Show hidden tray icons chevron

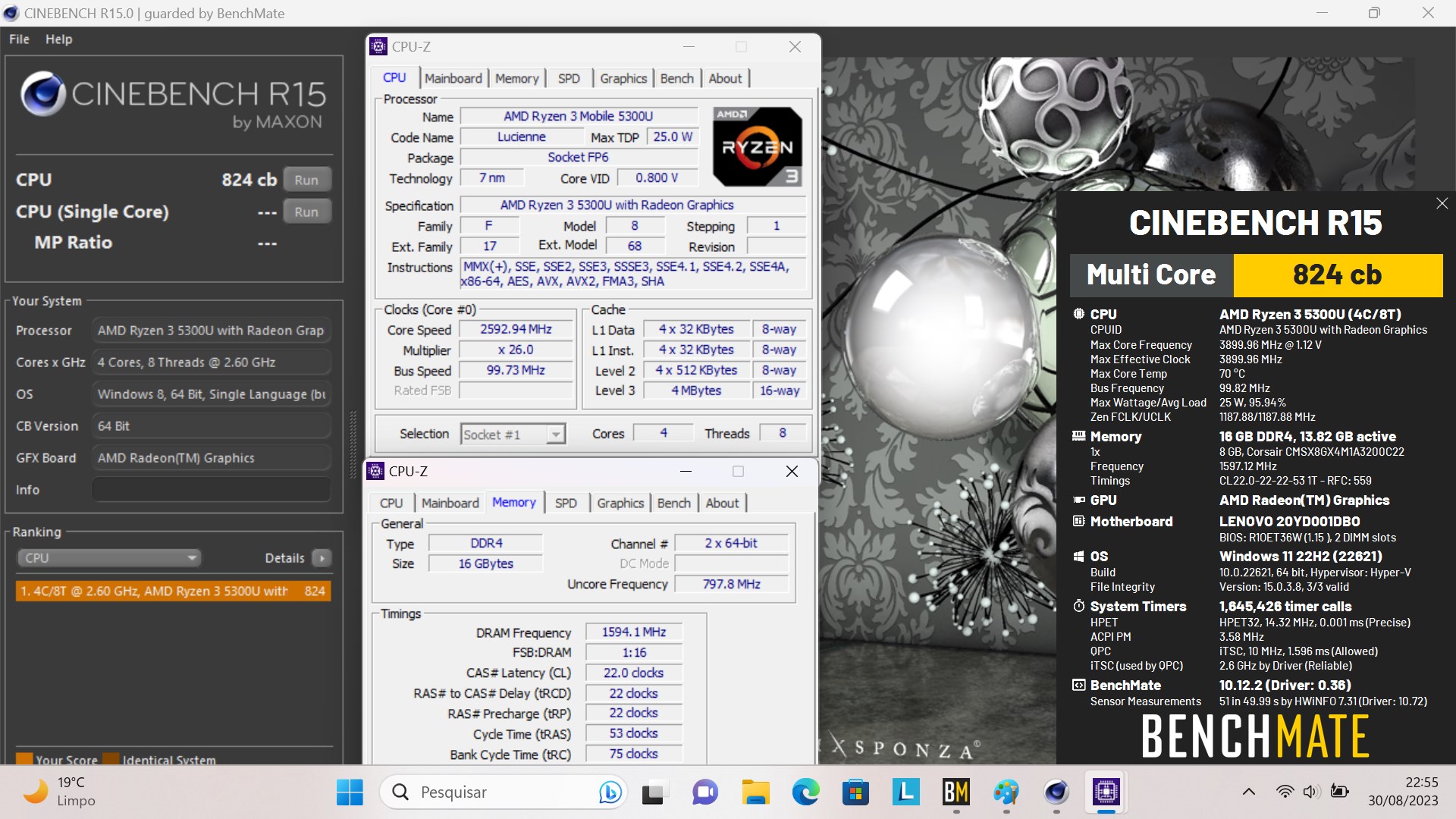click(1248, 792)
